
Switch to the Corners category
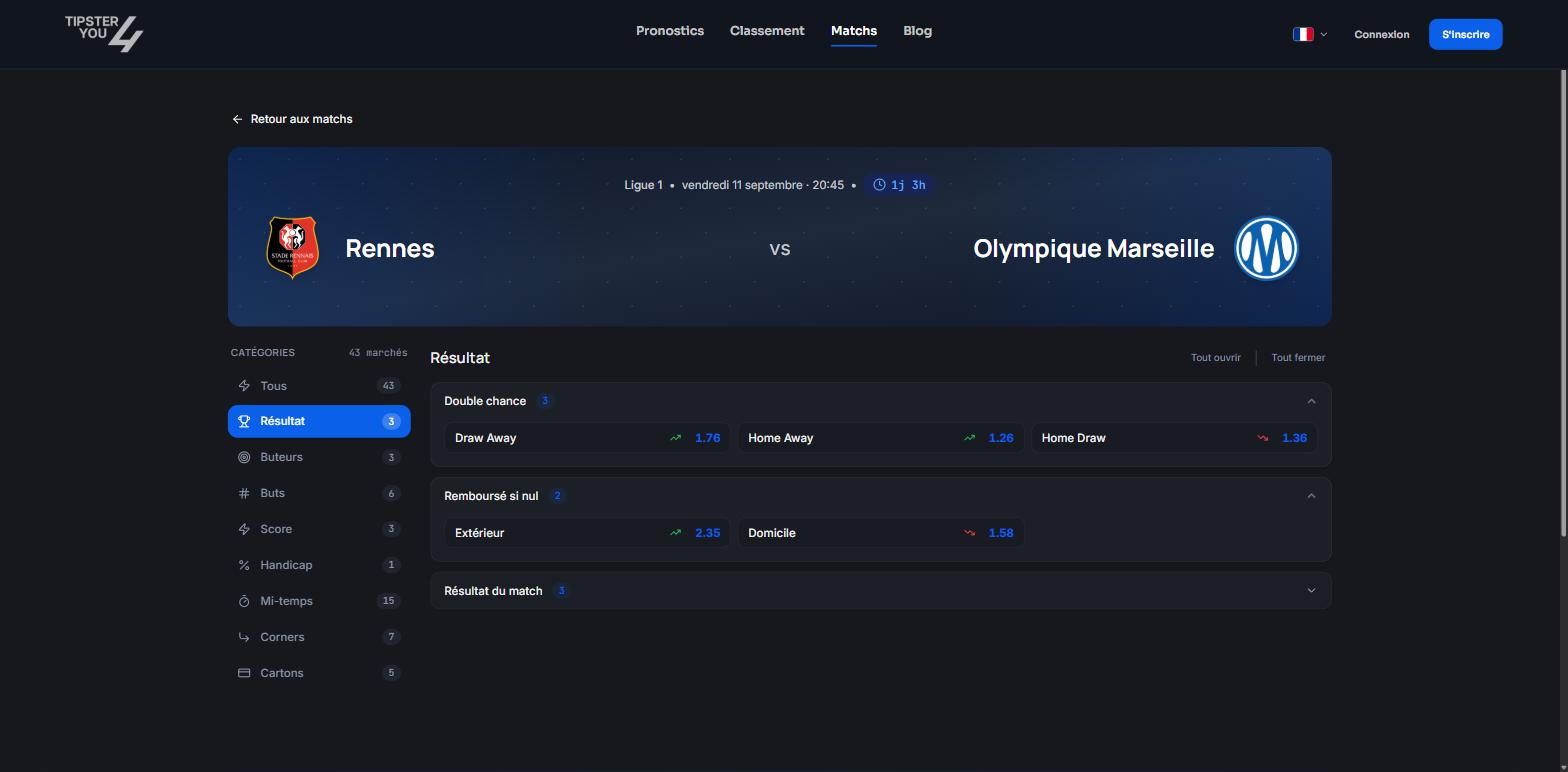319,637
